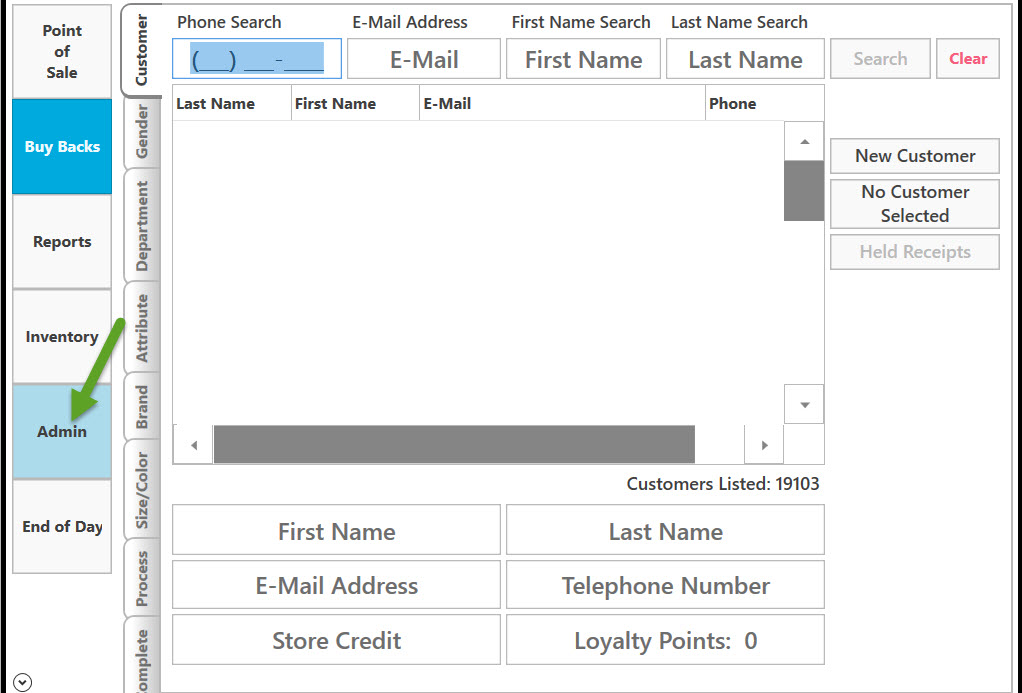1022x693 pixels.
Task: Open the Admin section
Action: tap(62, 432)
